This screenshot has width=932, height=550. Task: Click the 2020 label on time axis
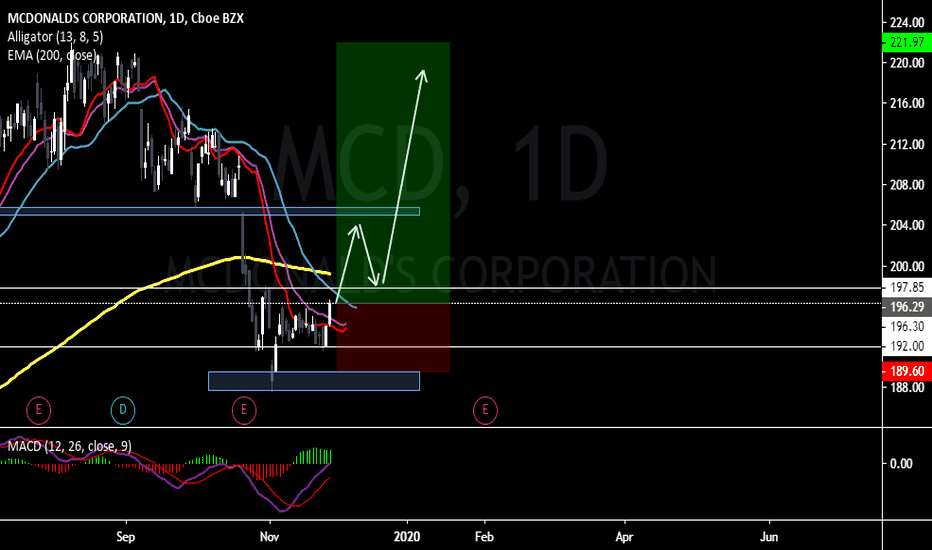pos(407,537)
